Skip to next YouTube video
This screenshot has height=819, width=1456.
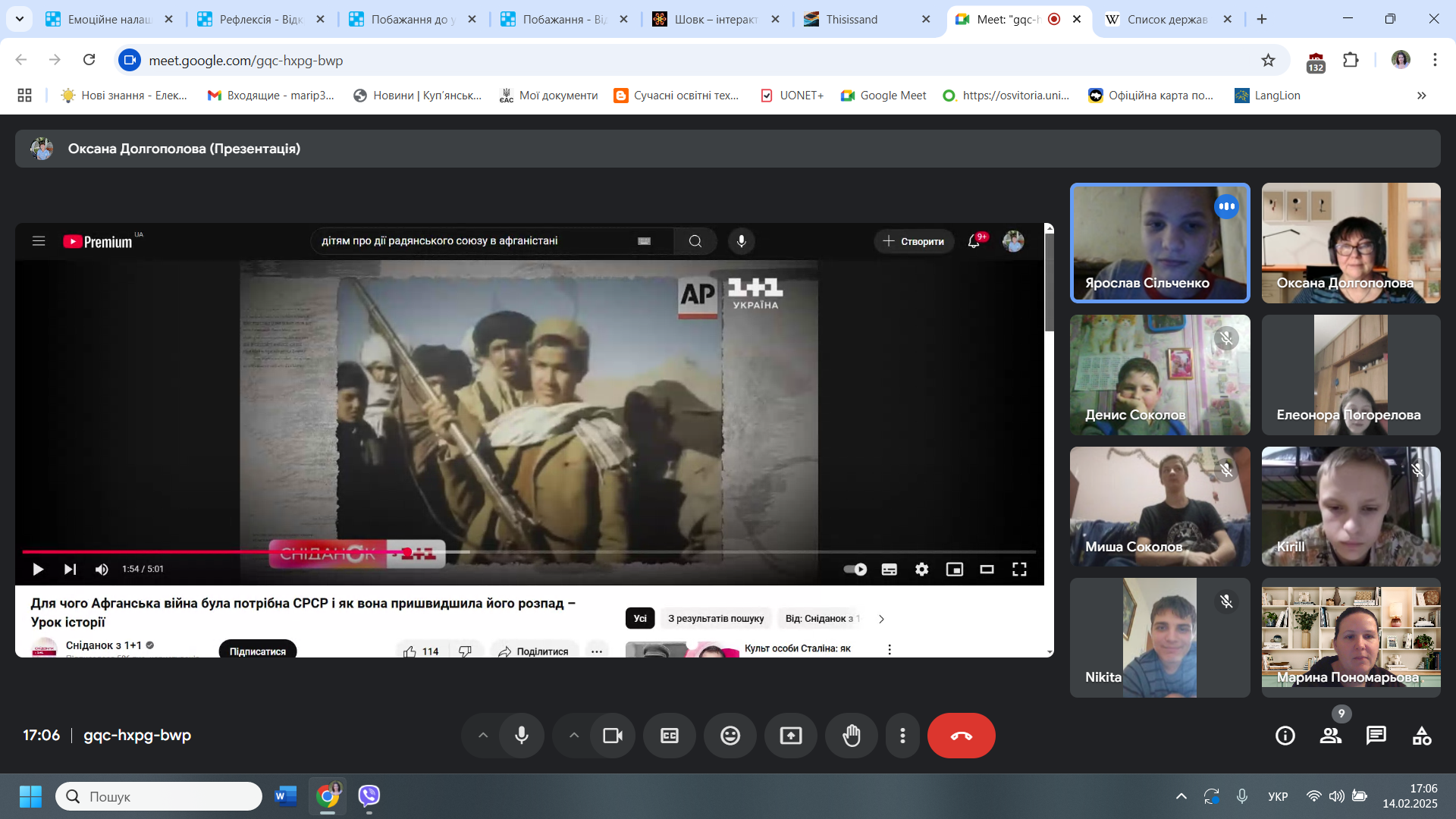click(70, 570)
